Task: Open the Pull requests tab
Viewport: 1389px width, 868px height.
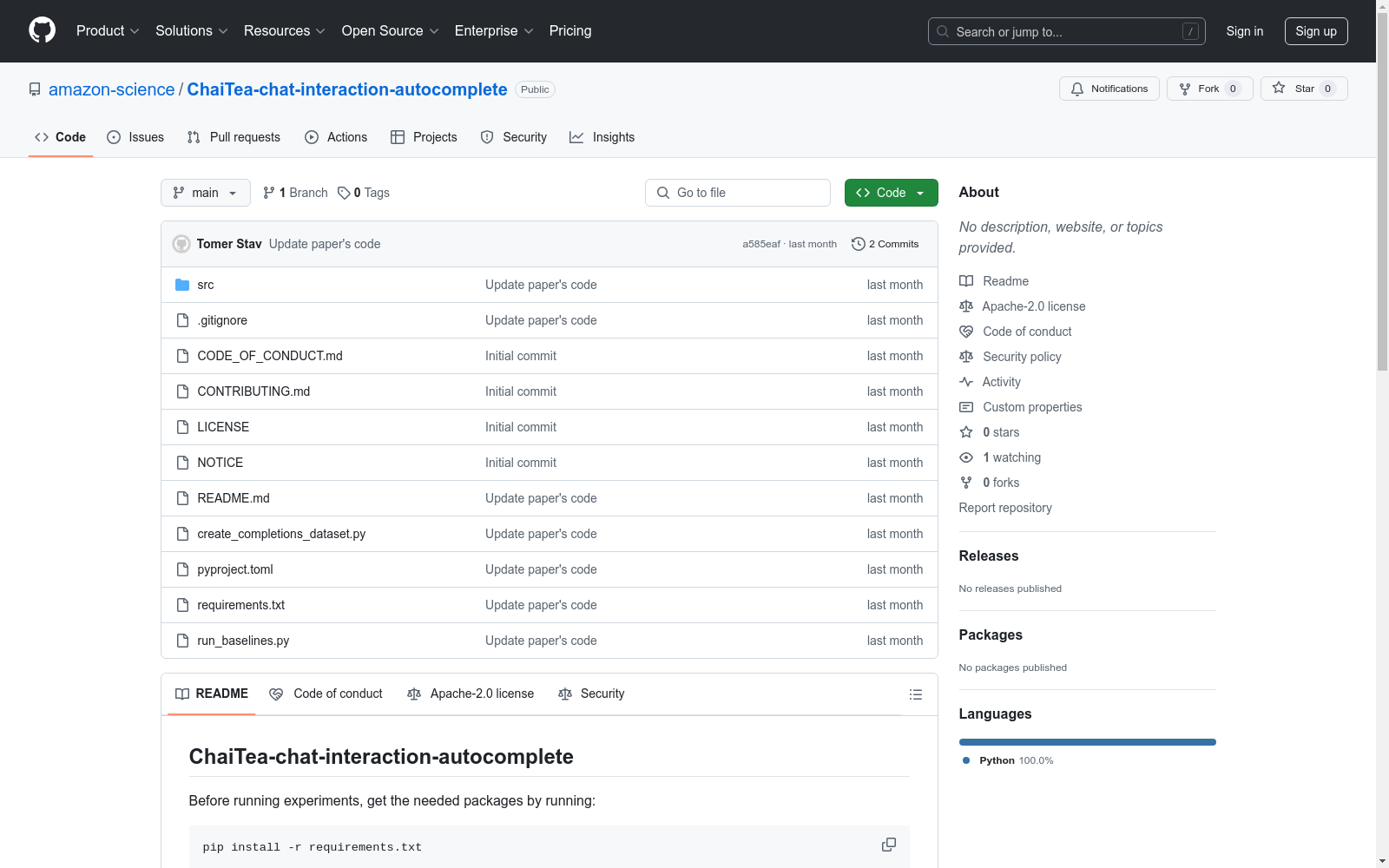Action: [x=234, y=137]
